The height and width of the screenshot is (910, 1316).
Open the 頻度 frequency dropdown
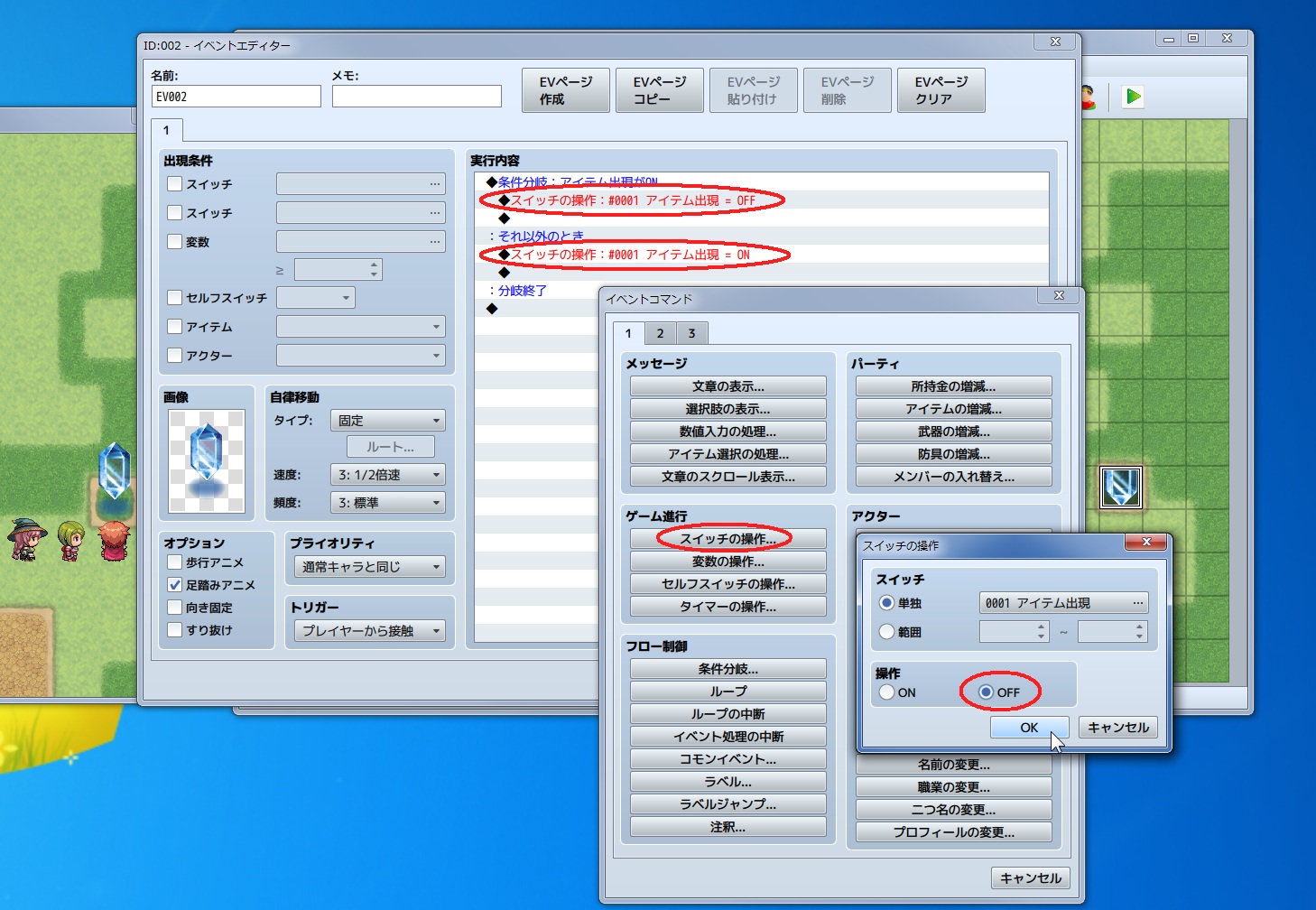tap(388, 503)
